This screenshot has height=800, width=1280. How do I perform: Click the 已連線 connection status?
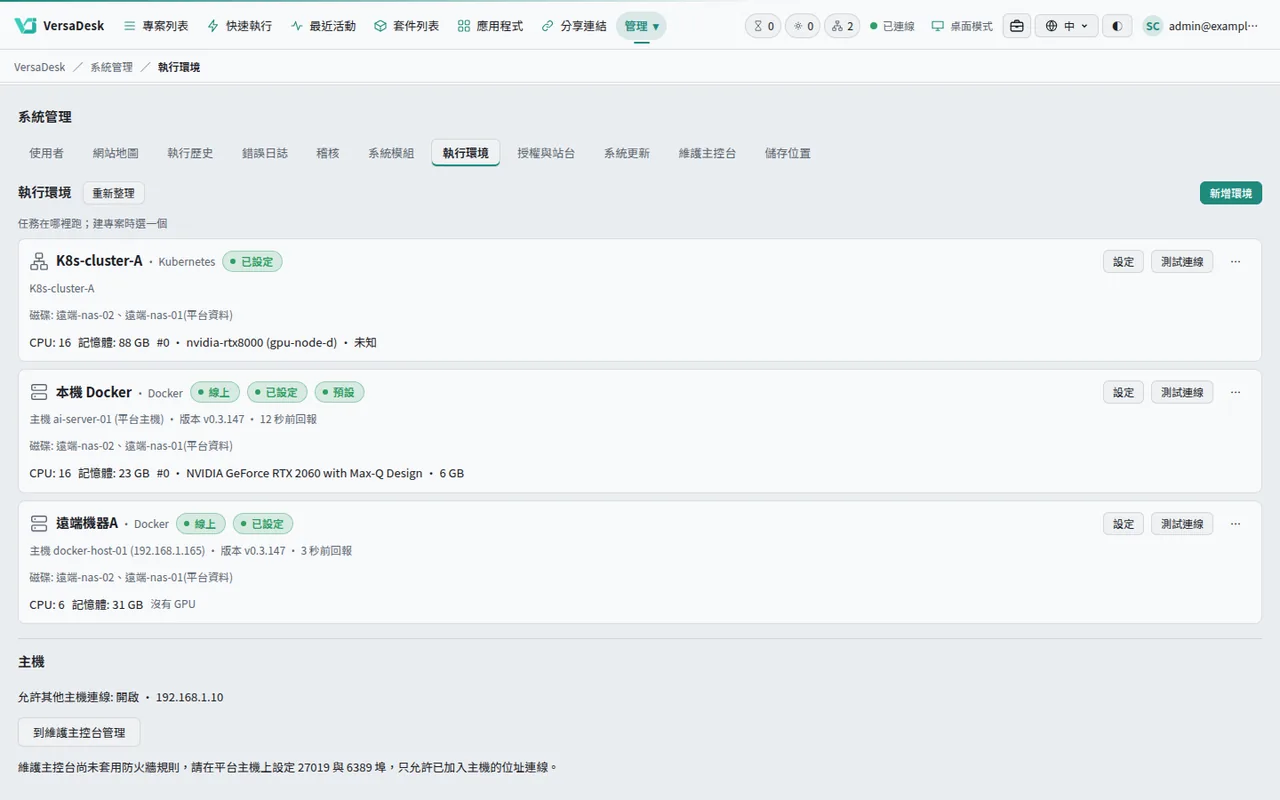coord(892,26)
